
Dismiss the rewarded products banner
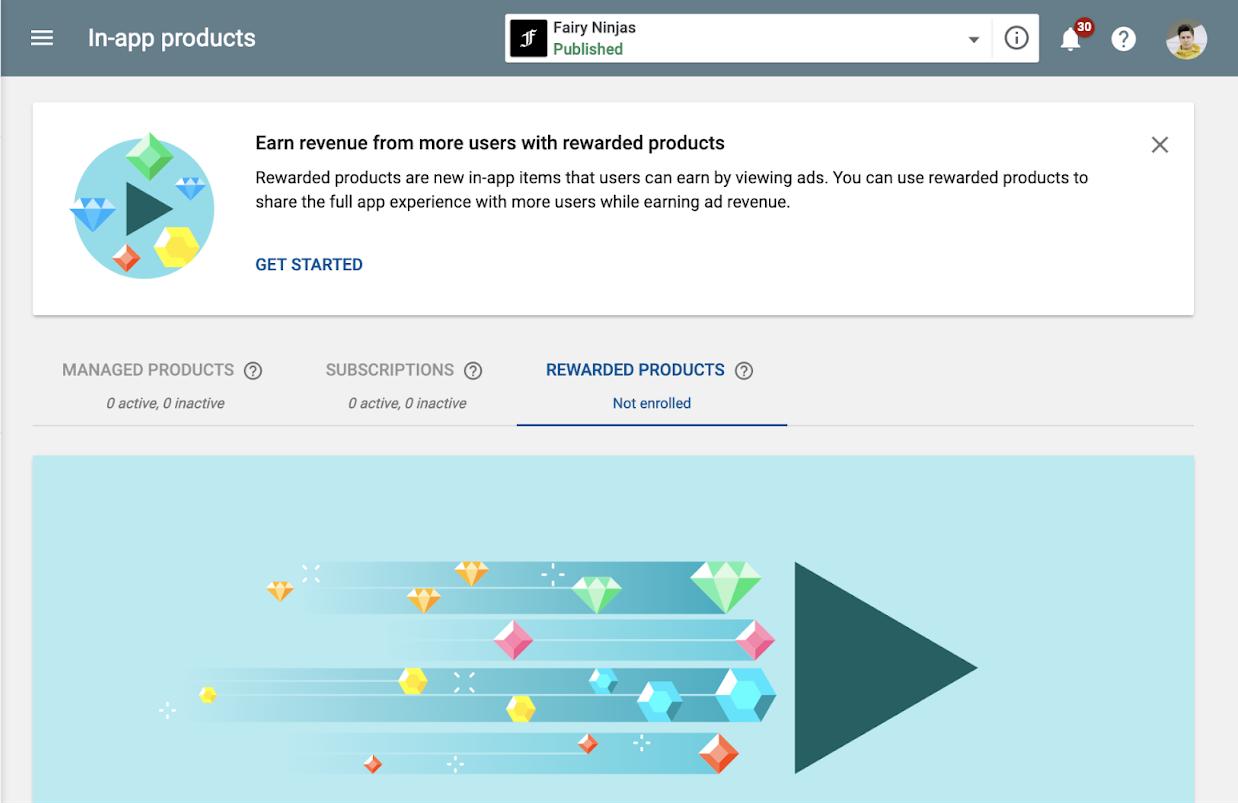coord(1160,145)
